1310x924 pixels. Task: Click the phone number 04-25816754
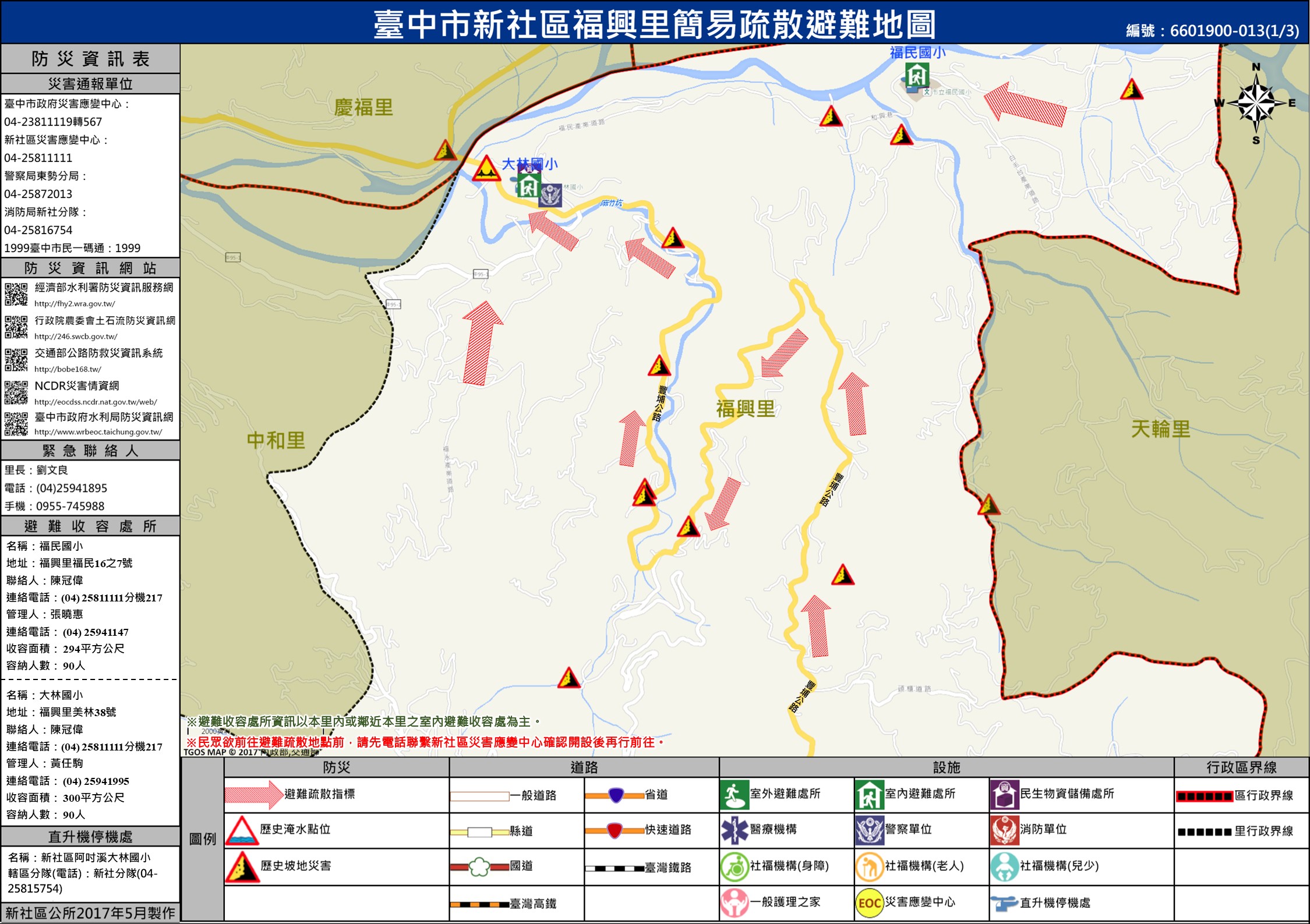38,230
